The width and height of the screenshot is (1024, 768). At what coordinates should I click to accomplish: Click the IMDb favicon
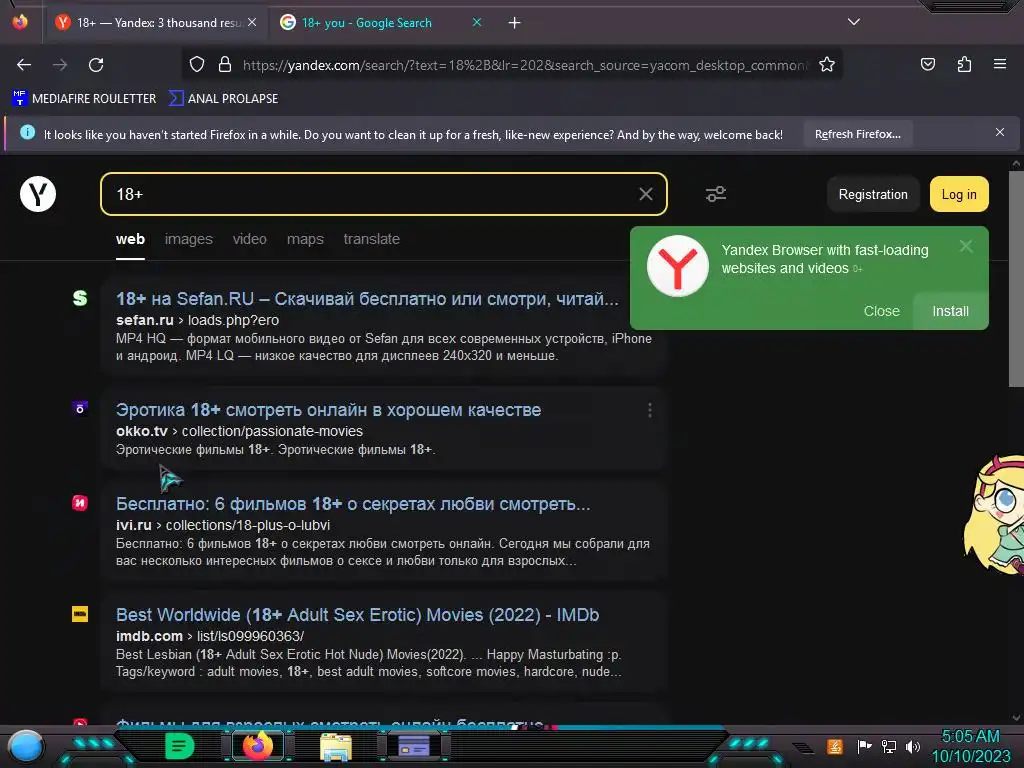click(80, 614)
